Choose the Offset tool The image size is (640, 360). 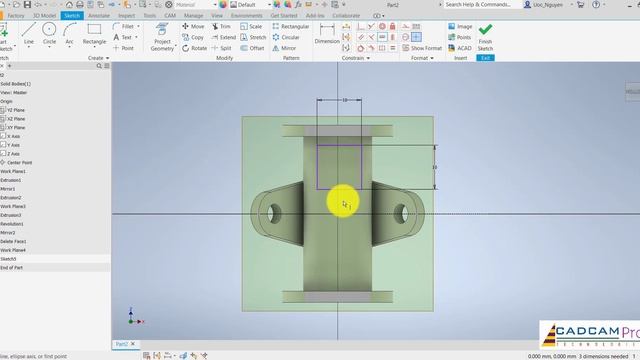pyautogui.click(x=252, y=48)
